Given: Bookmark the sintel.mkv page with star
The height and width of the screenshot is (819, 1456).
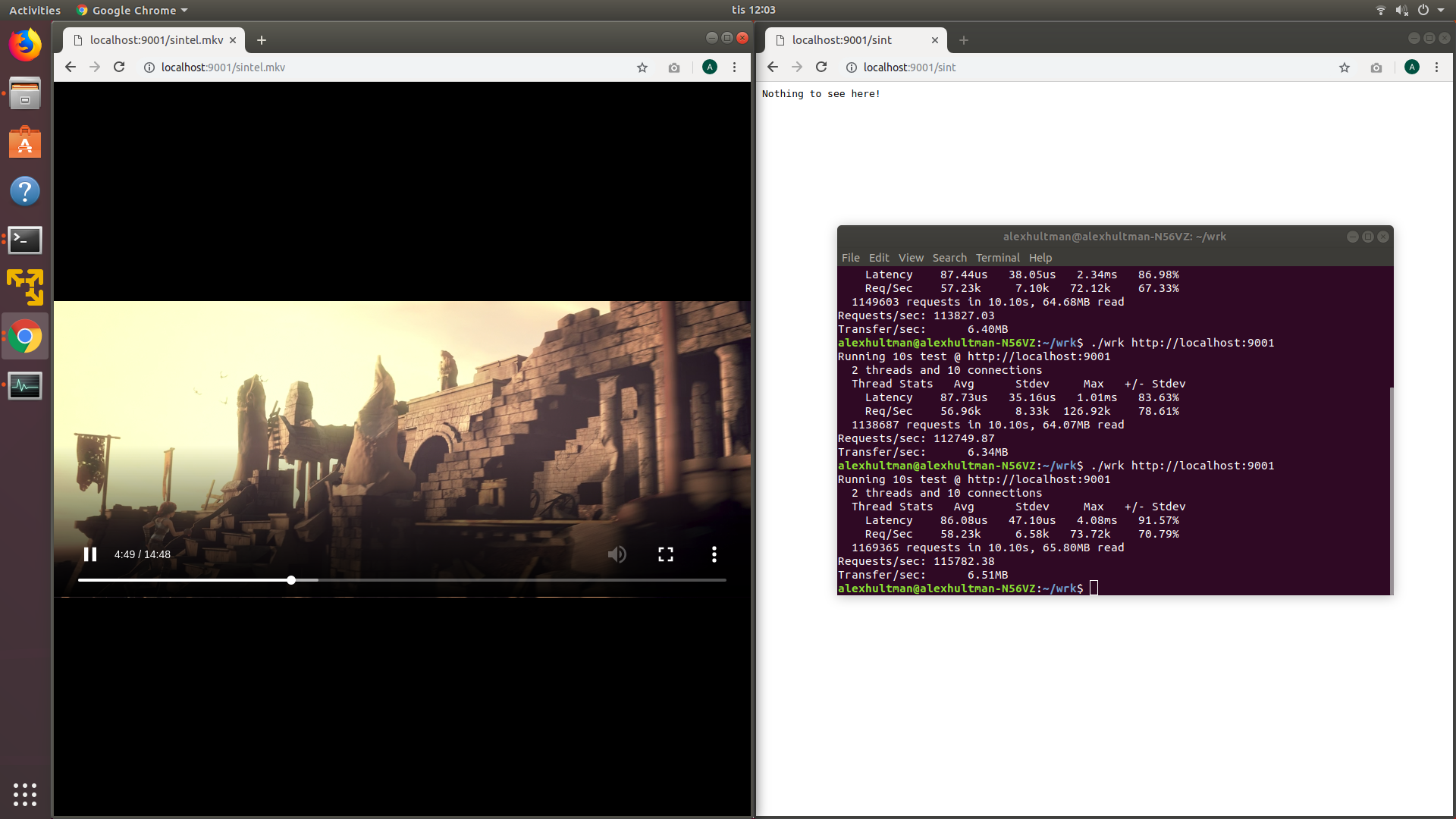Looking at the screenshot, I should [x=642, y=67].
